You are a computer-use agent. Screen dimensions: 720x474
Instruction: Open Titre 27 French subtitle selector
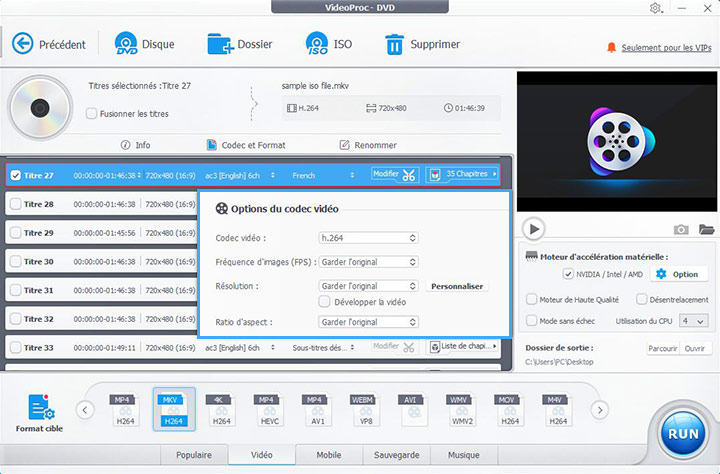[x=323, y=175]
